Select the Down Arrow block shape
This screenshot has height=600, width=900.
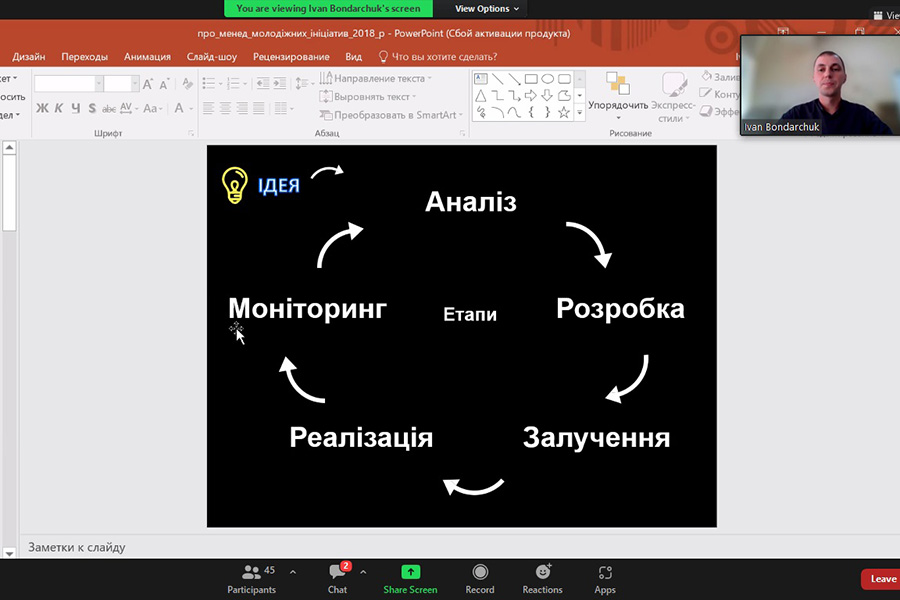pyautogui.click(x=548, y=95)
